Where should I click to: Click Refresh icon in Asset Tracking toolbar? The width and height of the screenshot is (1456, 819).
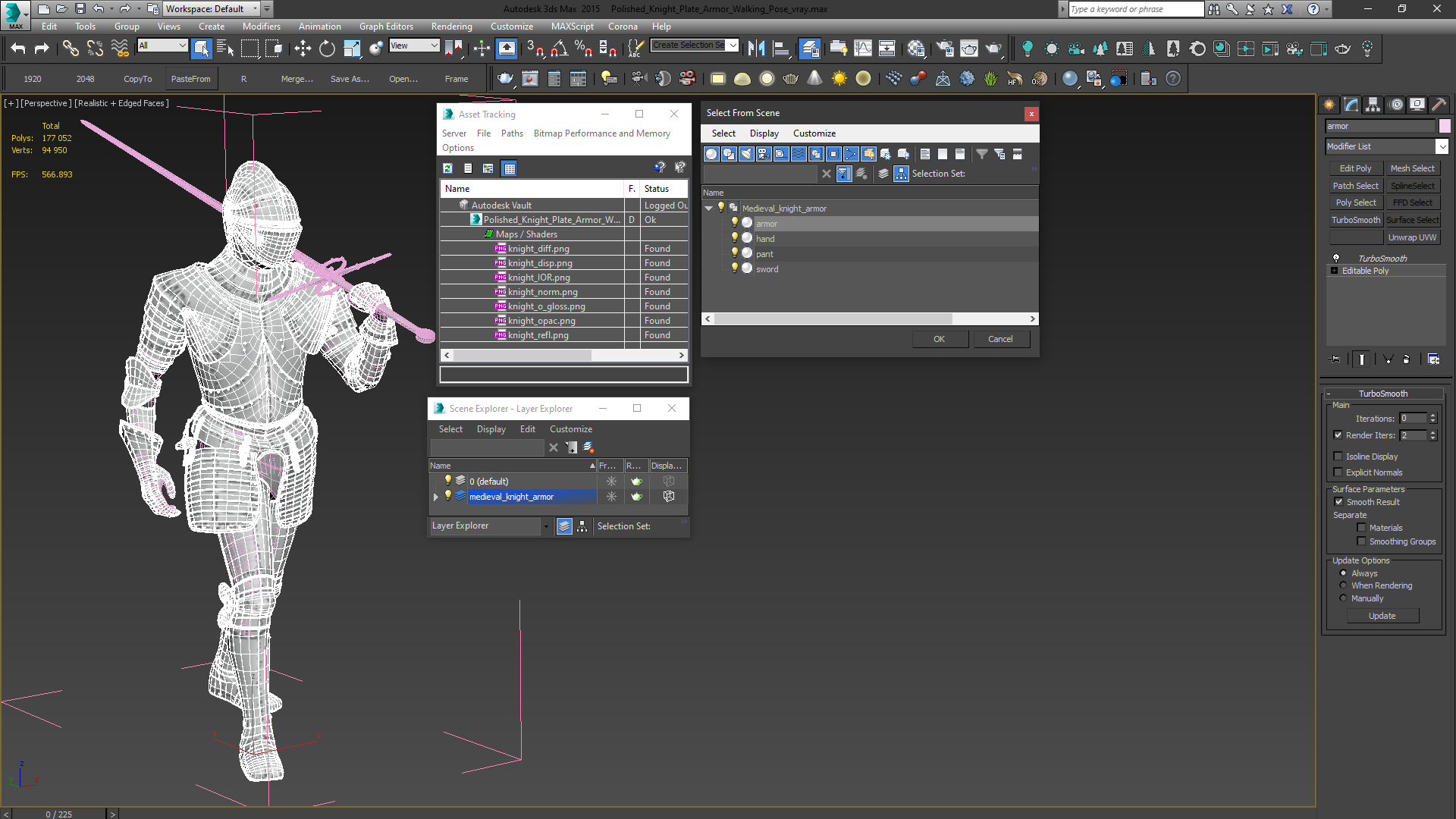[x=447, y=168]
